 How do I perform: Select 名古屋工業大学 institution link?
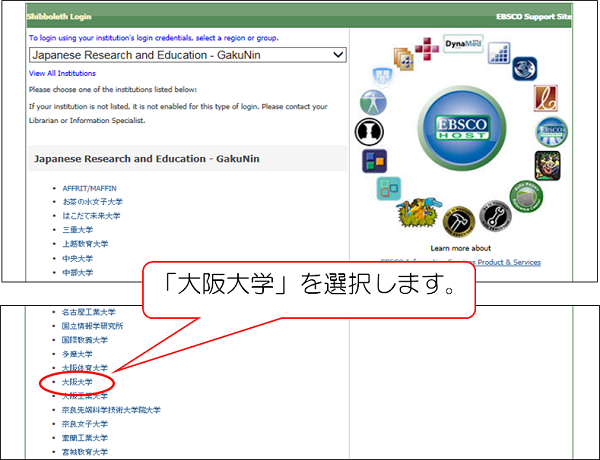pos(88,312)
